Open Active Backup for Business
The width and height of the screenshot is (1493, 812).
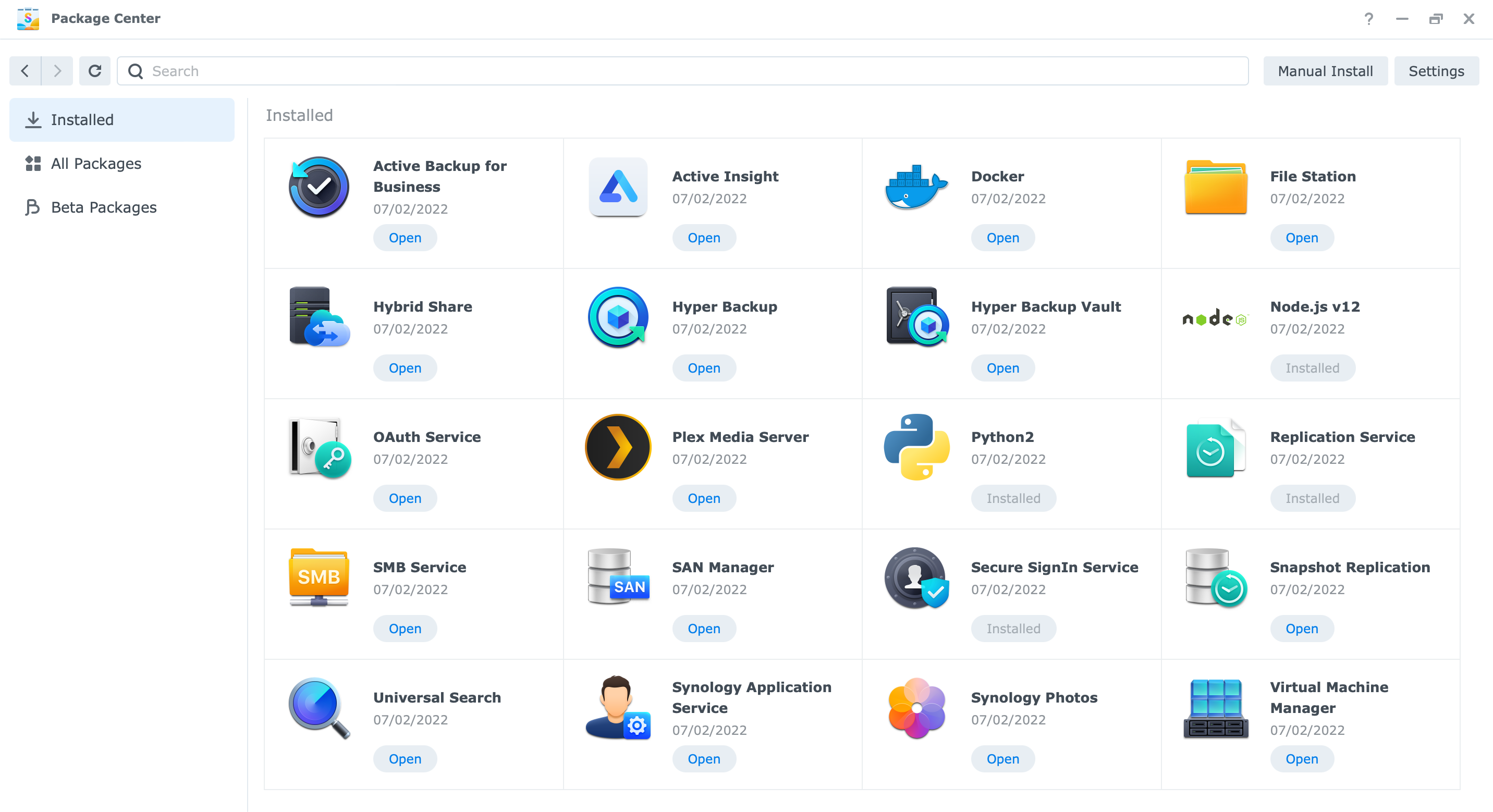click(405, 238)
